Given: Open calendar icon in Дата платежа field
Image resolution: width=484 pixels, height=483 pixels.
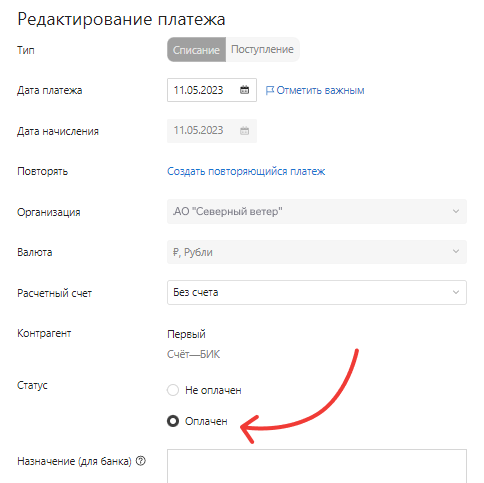Looking at the screenshot, I should click(x=244, y=90).
